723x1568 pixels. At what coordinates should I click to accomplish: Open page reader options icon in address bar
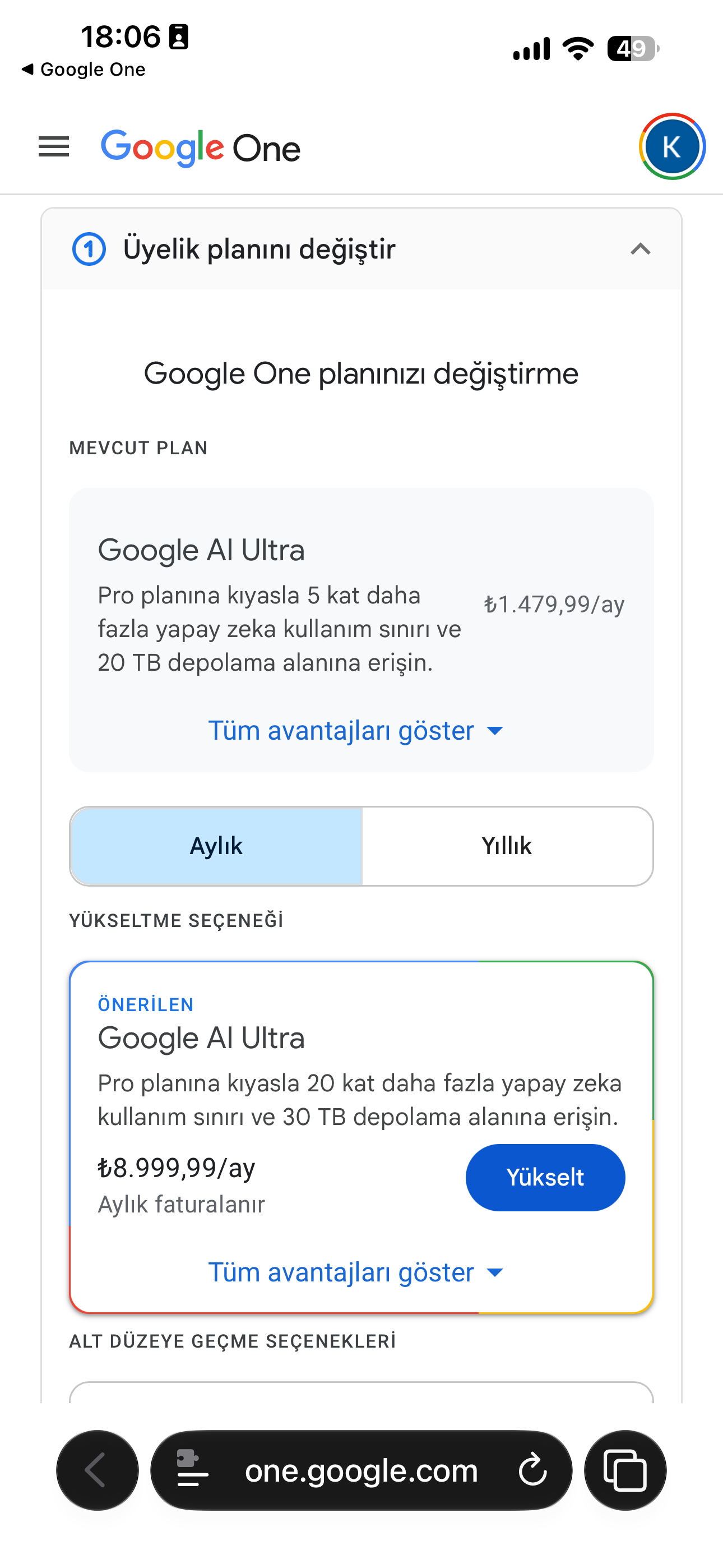coord(192,1468)
